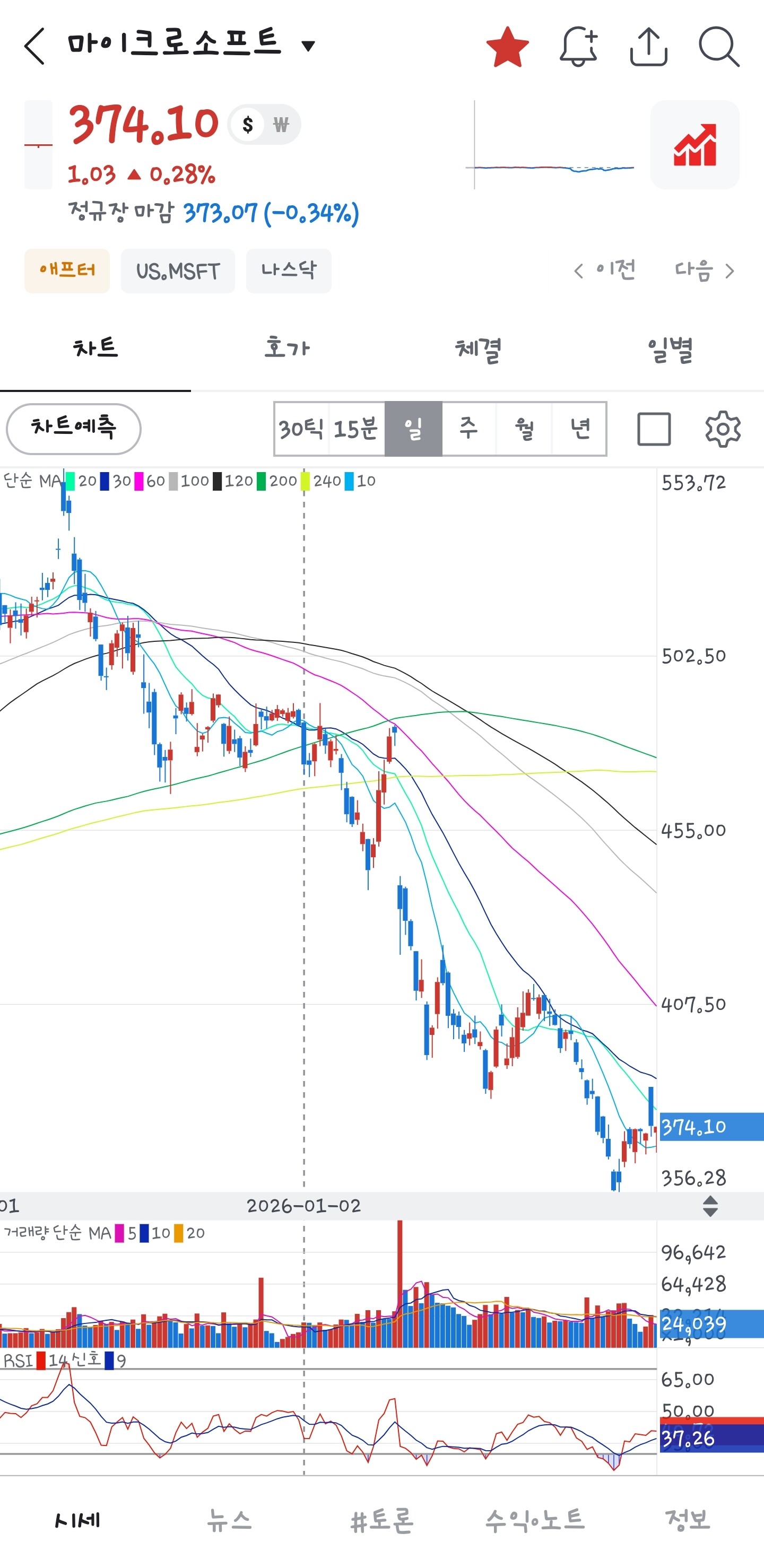Tap the RSI 14 red legend swatch

(41, 1361)
